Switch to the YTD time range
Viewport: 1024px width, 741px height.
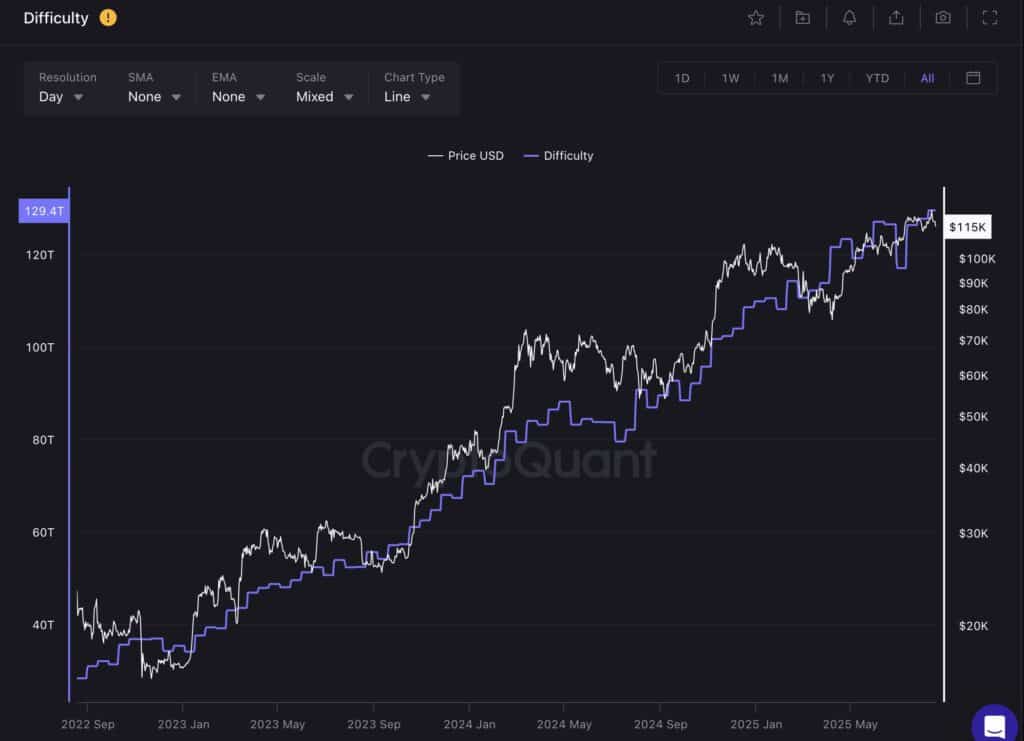877,78
